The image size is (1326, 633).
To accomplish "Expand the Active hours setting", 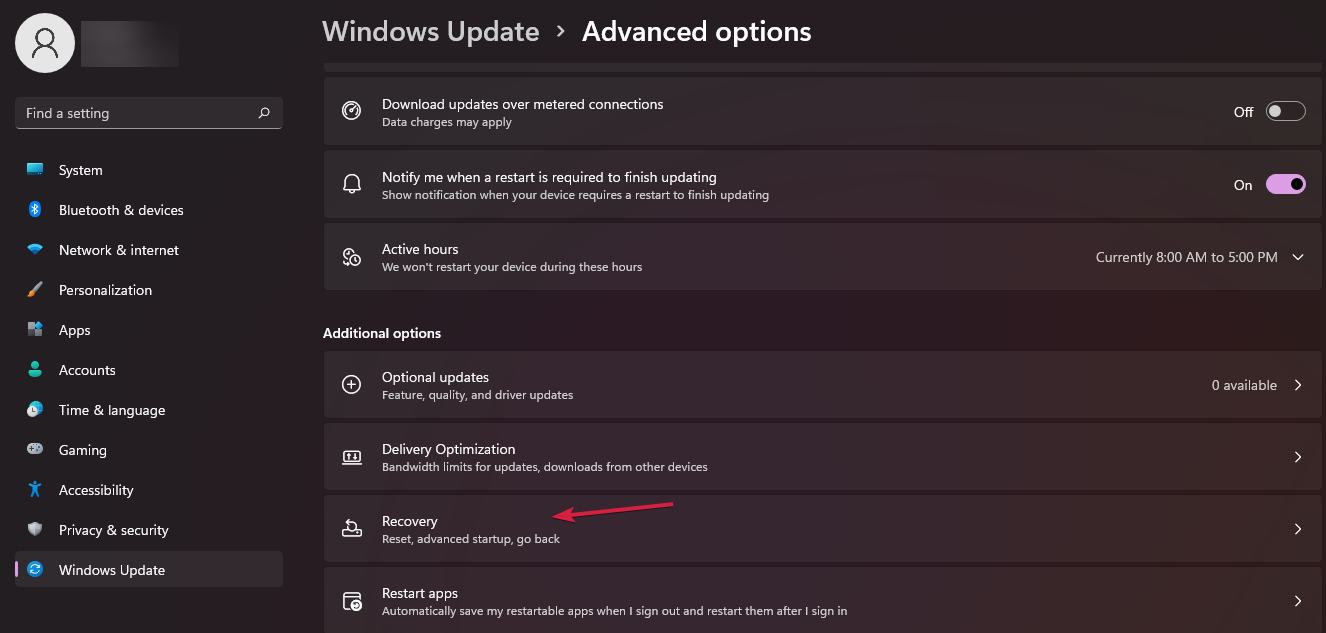I will point(1298,257).
